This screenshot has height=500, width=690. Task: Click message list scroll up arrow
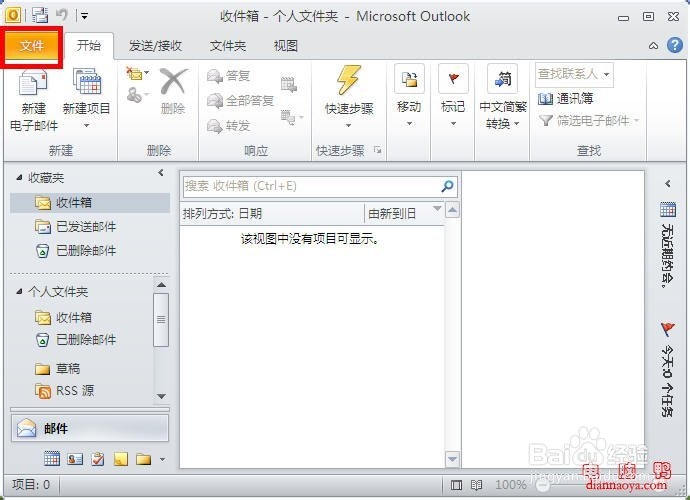tap(452, 210)
